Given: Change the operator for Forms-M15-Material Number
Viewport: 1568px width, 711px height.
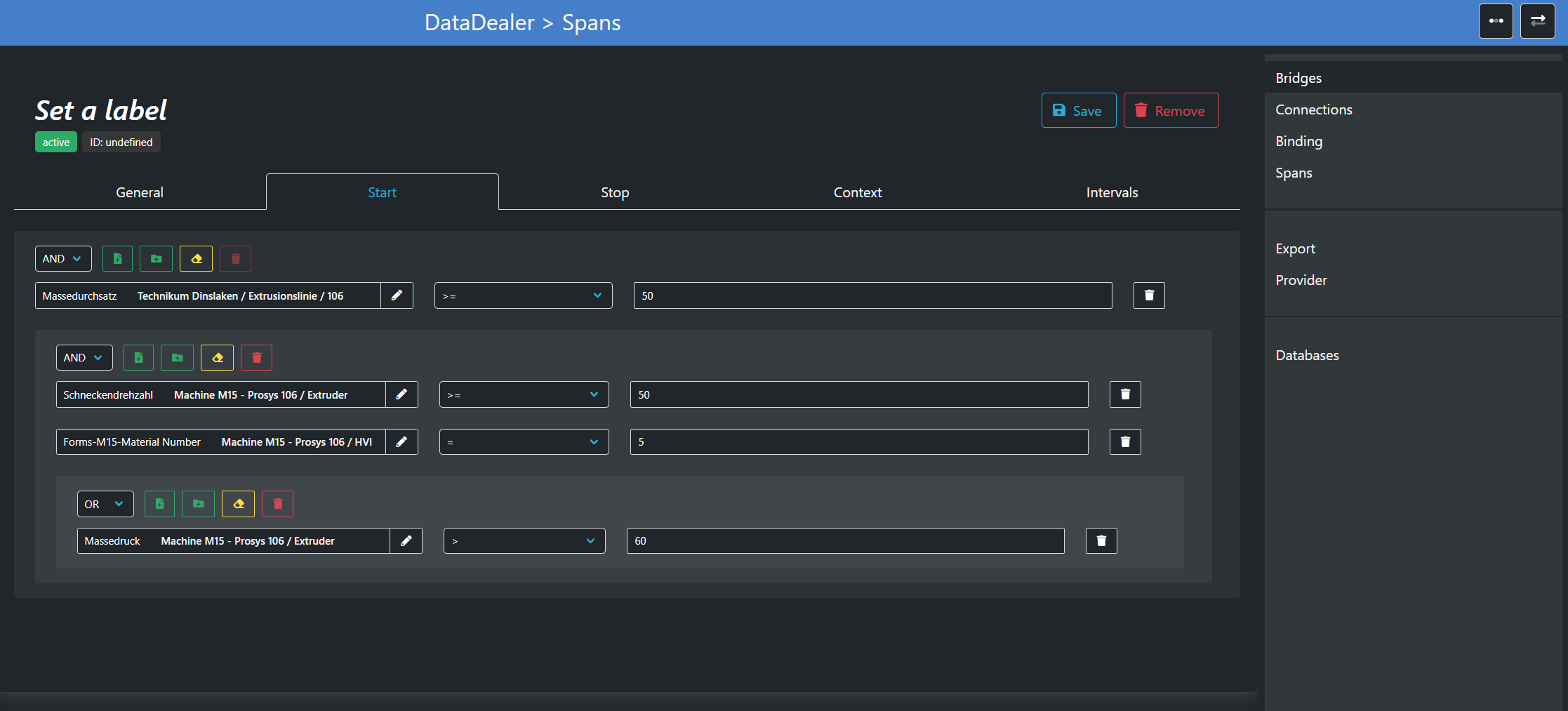Looking at the screenshot, I should point(524,442).
